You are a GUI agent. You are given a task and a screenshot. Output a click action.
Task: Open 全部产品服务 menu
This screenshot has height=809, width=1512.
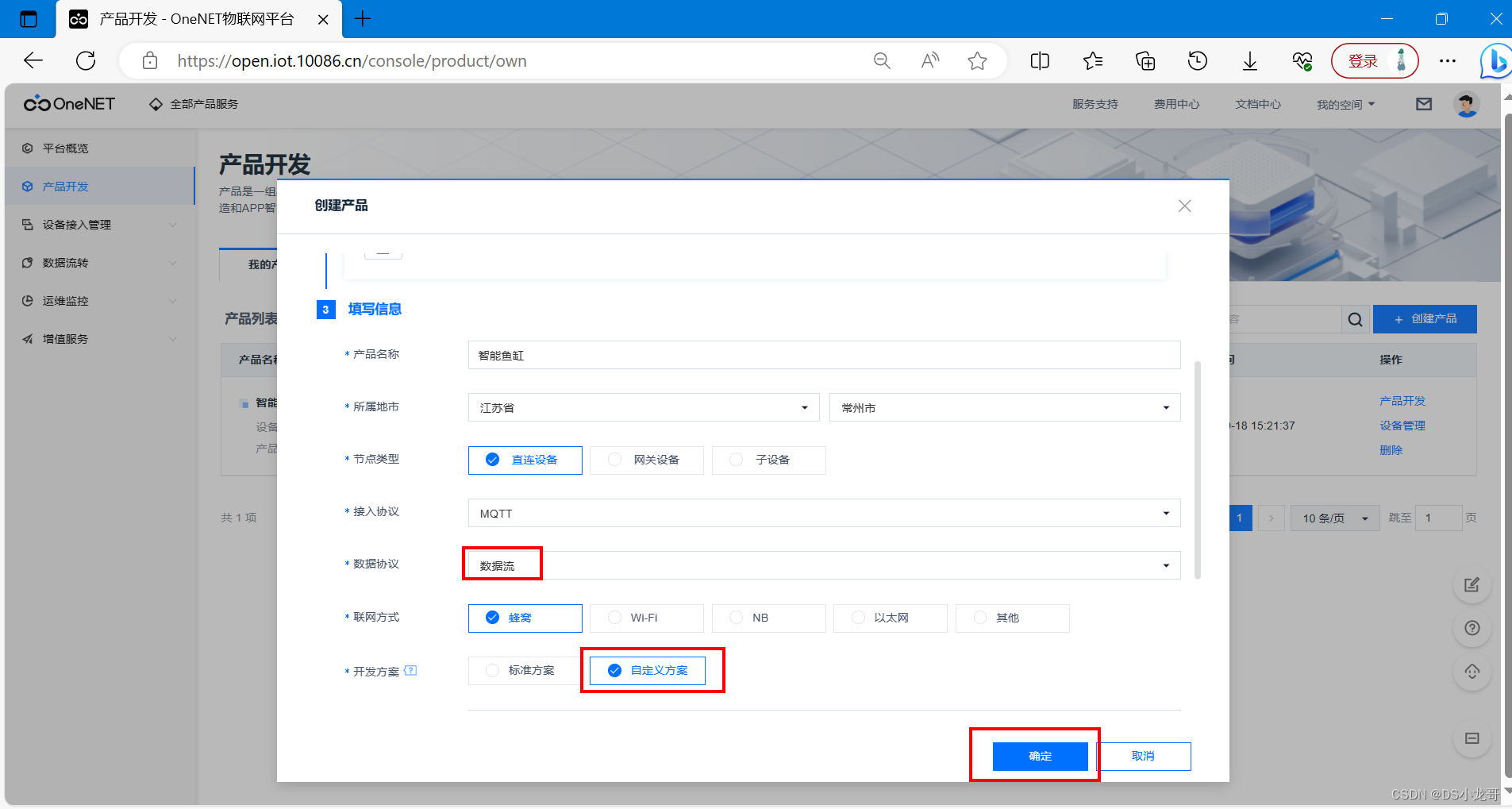click(194, 104)
